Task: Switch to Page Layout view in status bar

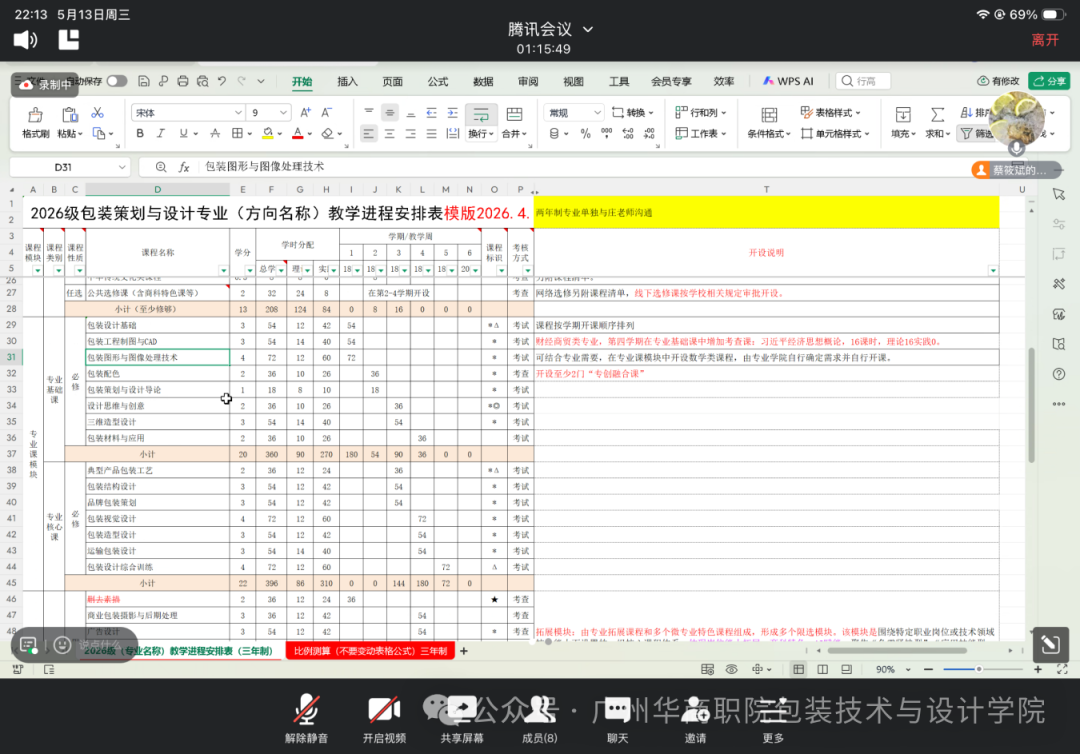Action: (x=822, y=669)
